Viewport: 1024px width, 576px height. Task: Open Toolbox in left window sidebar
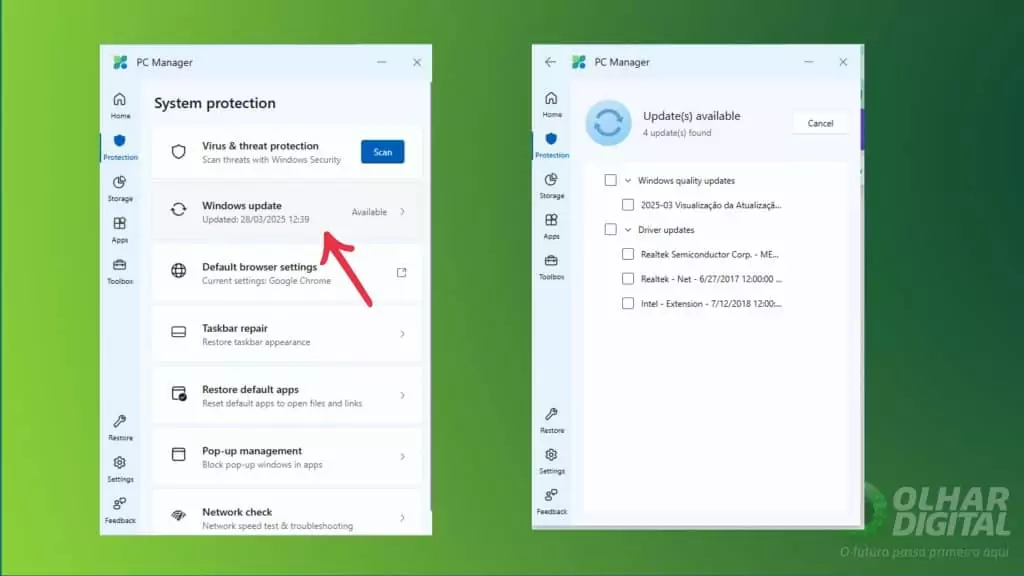(x=120, y=271)
